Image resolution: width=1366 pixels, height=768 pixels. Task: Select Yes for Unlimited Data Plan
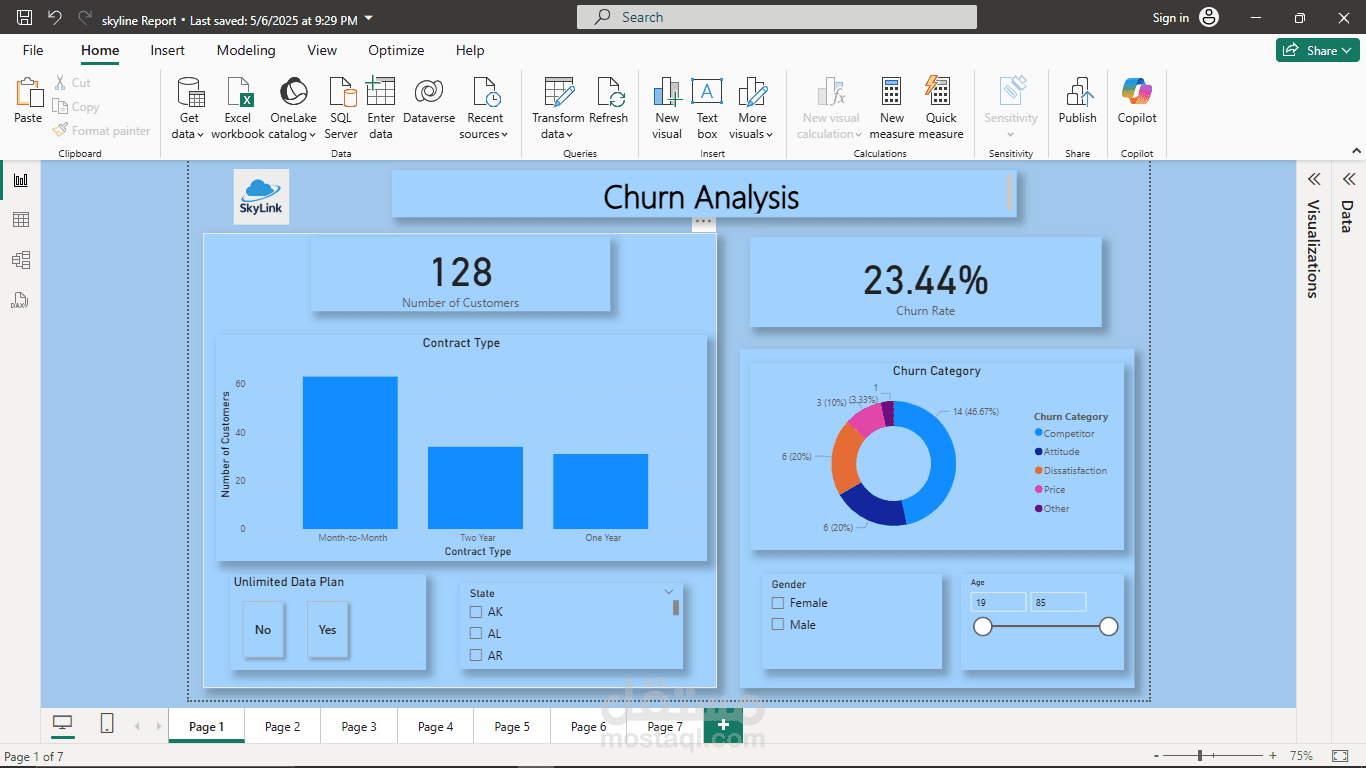327,630
